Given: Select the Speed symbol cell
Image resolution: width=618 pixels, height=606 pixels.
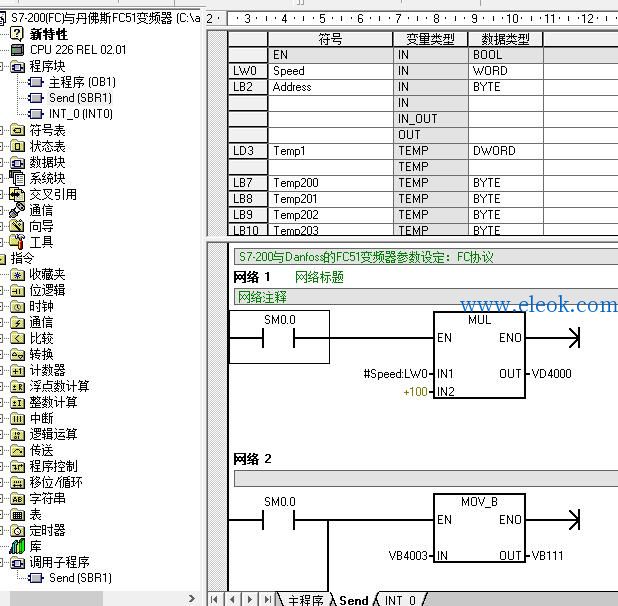Looking at the screenshot, I should pos(330,71).
